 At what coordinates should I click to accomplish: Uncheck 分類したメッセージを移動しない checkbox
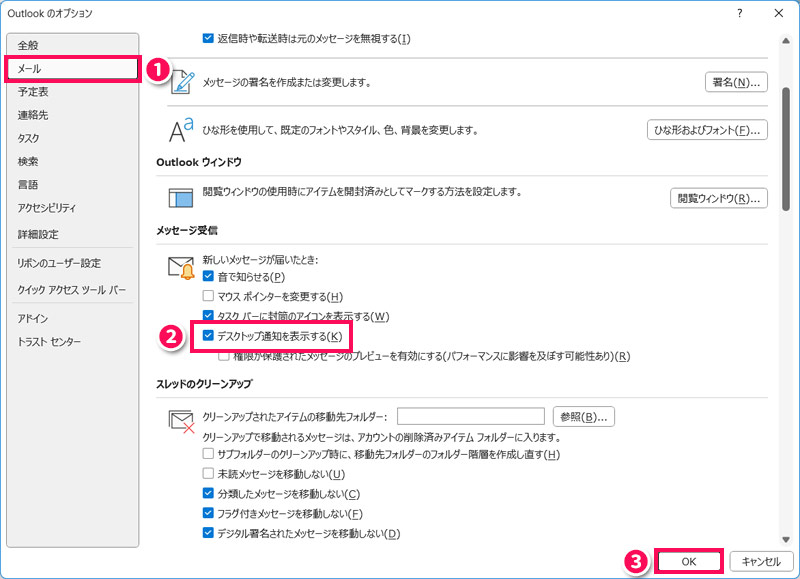point(208,493)
